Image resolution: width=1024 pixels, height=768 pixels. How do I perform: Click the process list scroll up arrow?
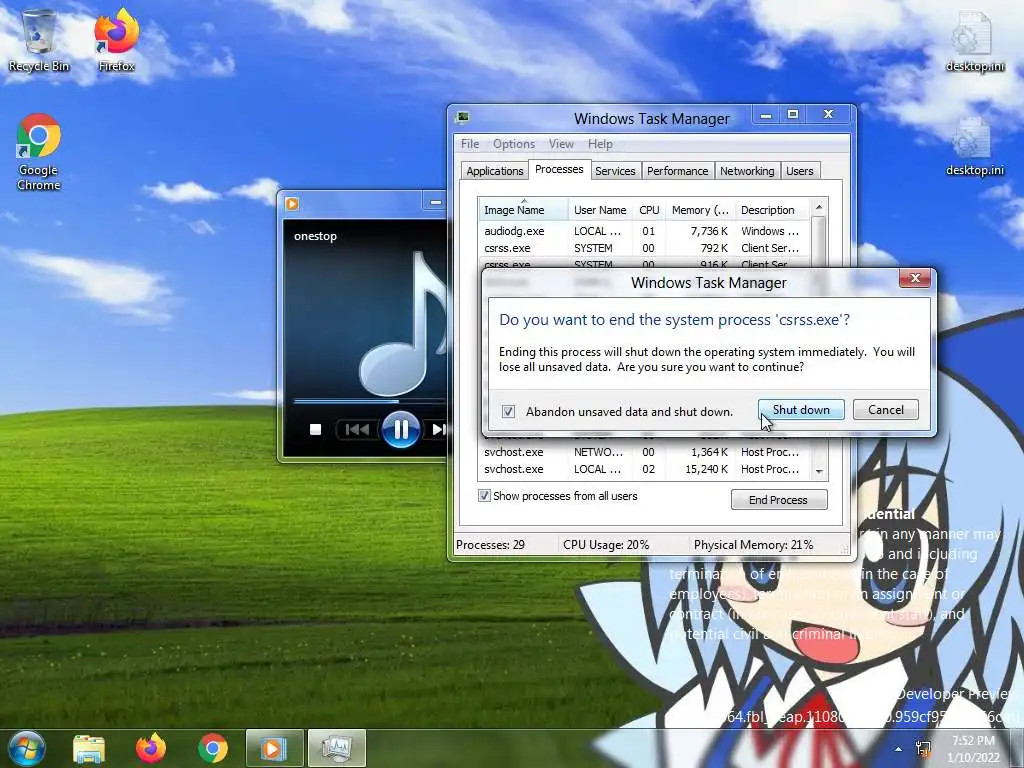pos(819,207)
